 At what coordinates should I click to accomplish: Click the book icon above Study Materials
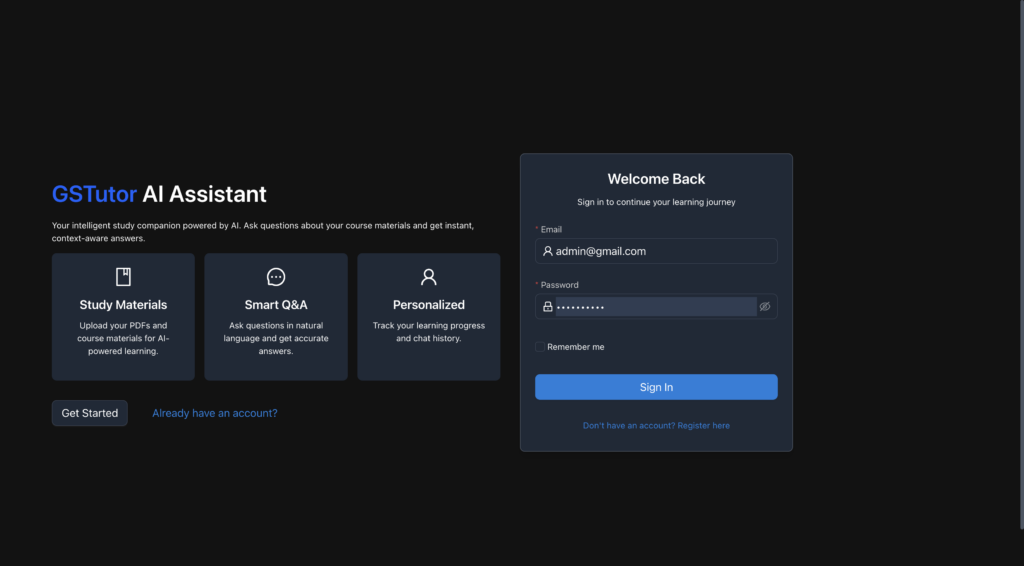[123, 277]
